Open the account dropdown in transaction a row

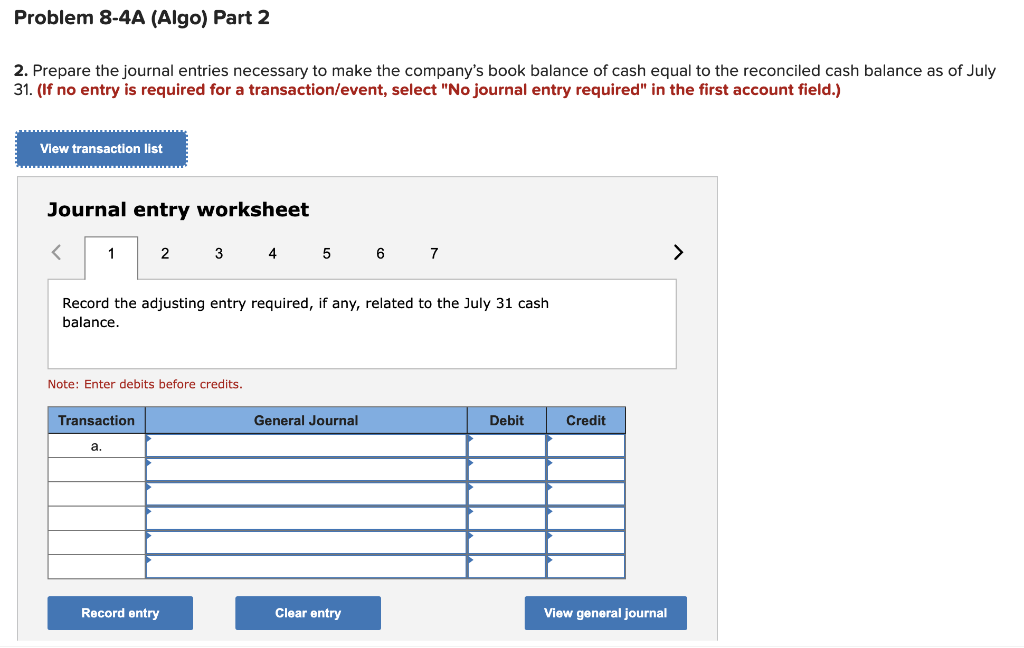pos(305,444)
